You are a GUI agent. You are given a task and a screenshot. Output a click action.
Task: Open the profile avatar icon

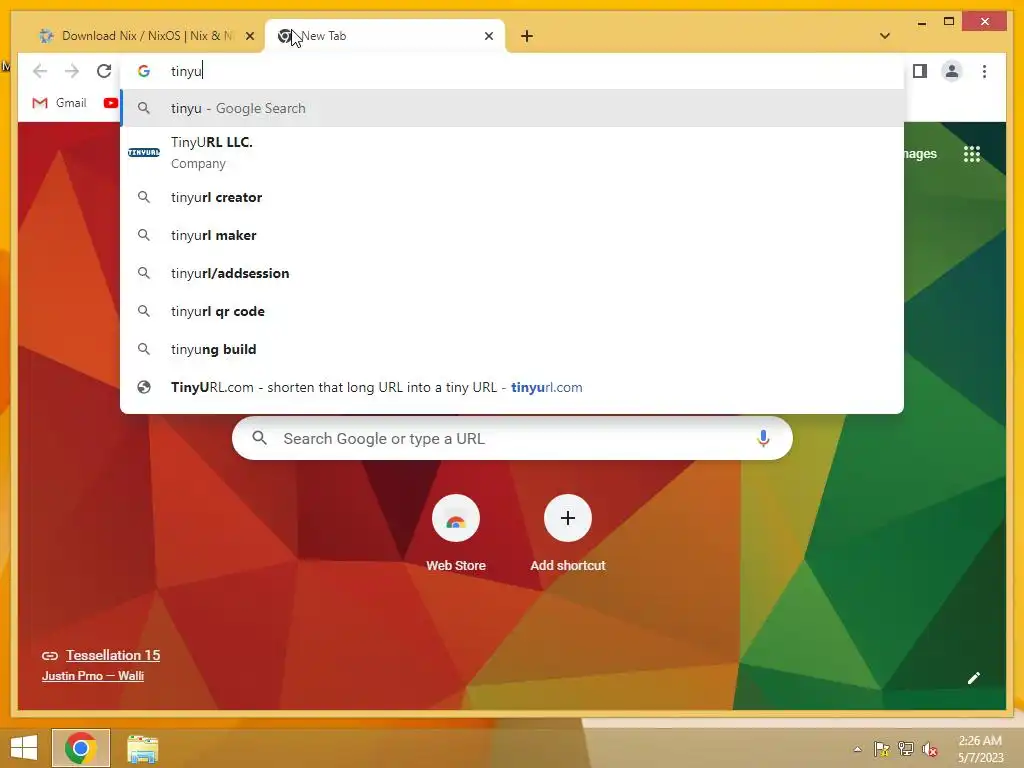(x=952, y=71)
